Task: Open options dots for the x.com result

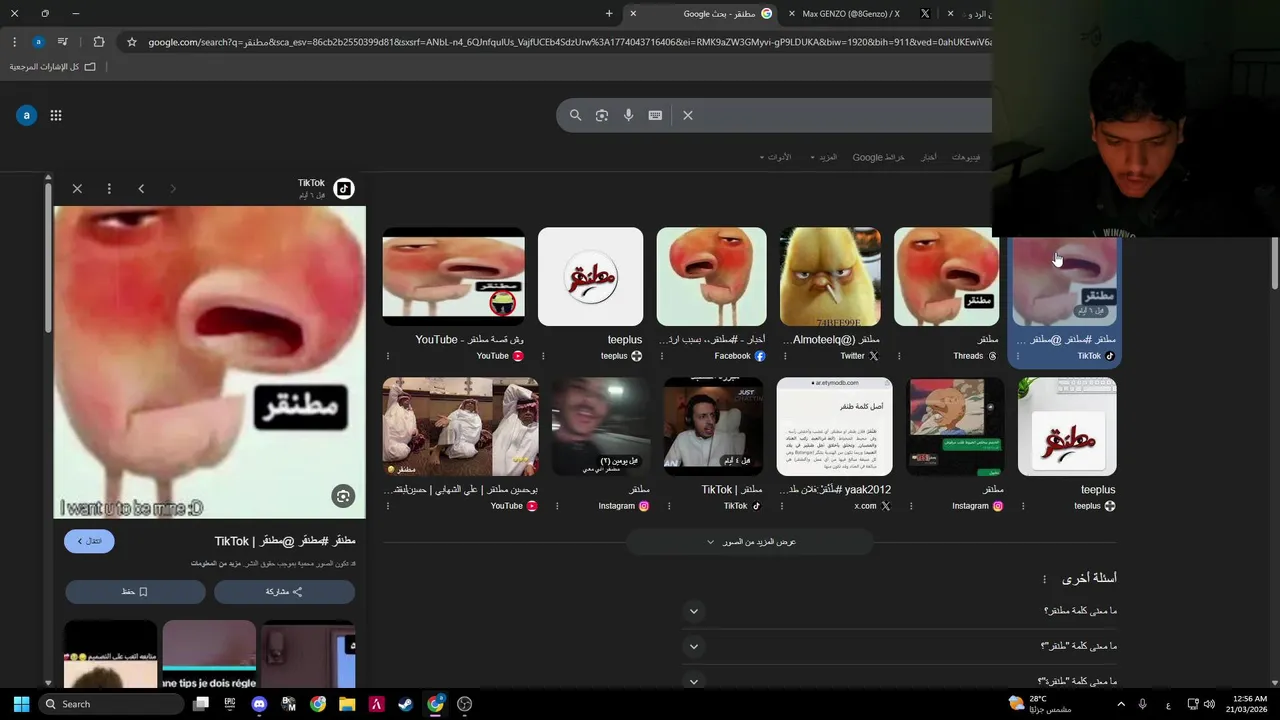Action: (x=782, y=506)
